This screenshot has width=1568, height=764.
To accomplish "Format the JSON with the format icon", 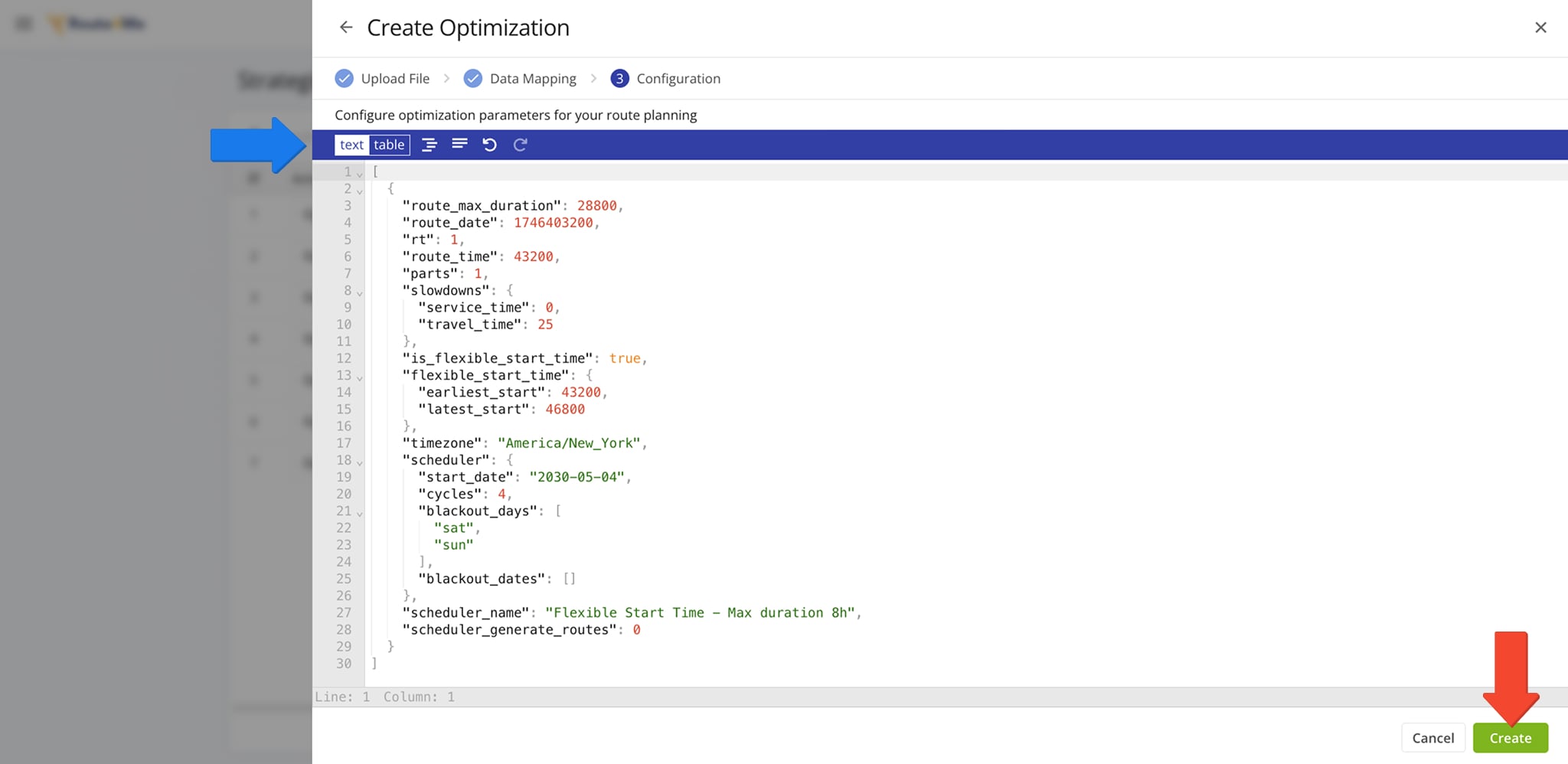I will click(430, 145).
